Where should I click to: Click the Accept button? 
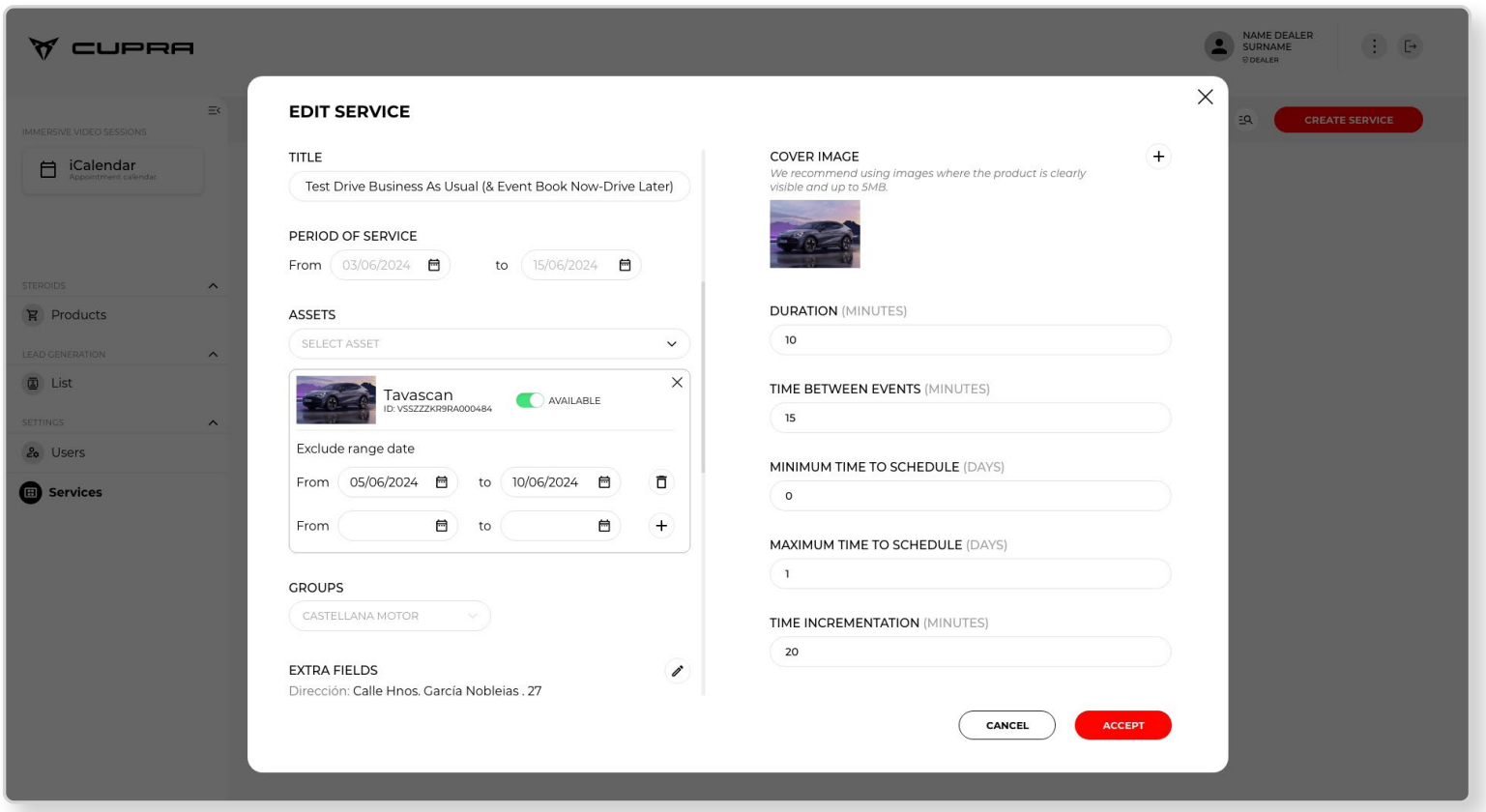(x=1122, y=725)
